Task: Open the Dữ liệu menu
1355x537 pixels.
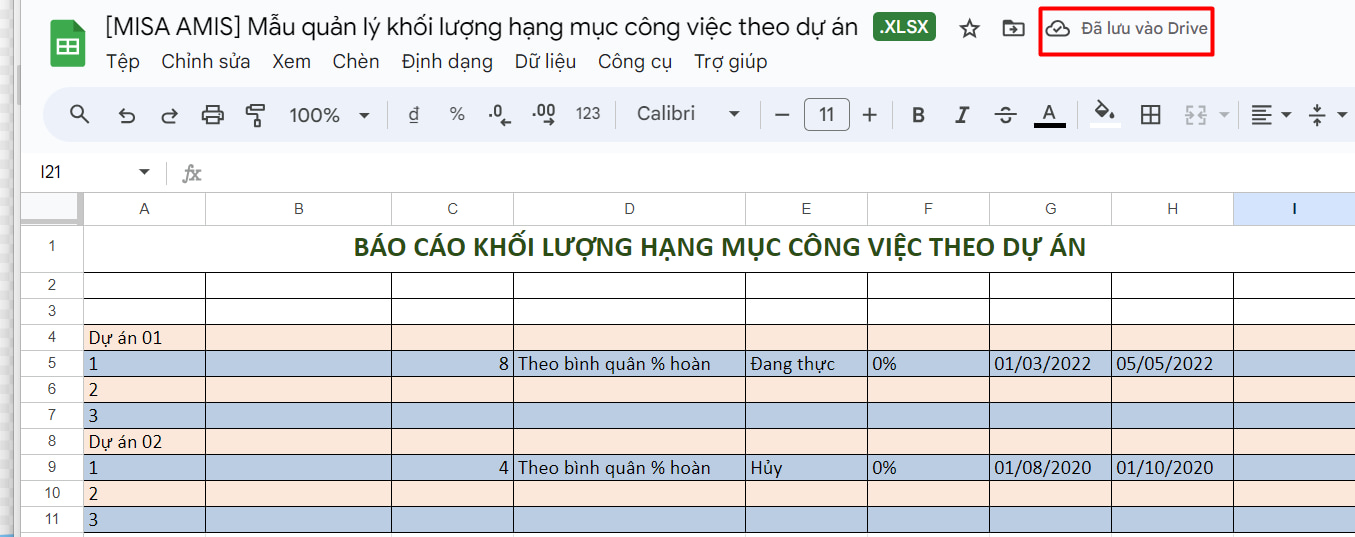Action: 545,62
